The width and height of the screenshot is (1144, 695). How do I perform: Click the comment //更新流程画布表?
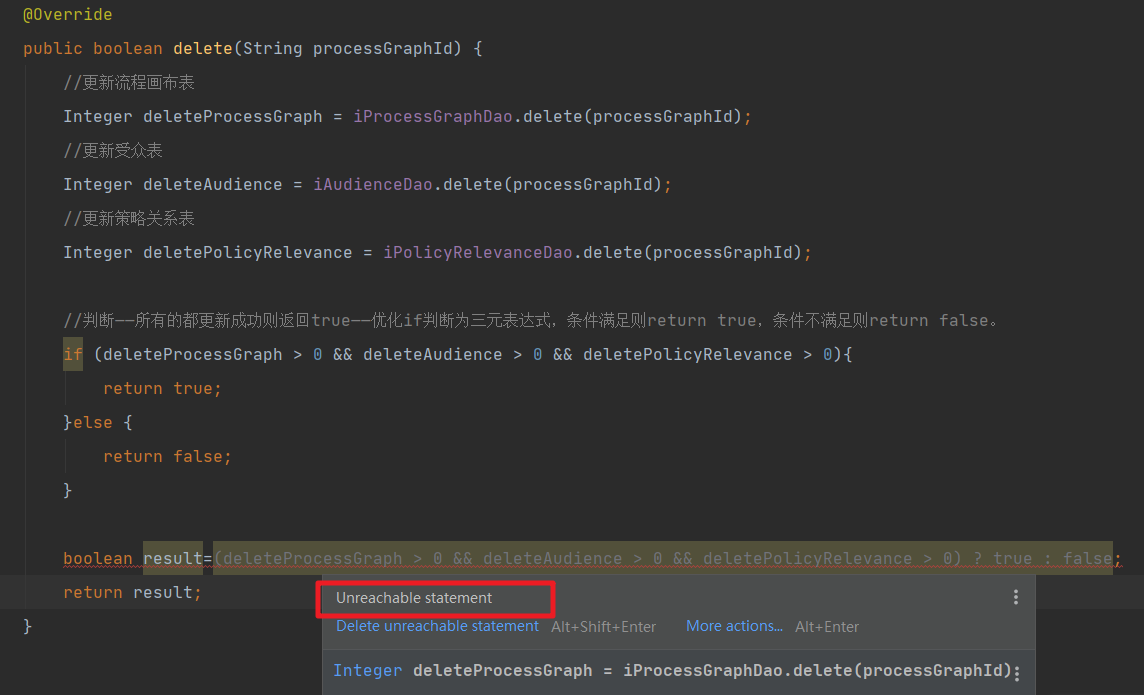click(129, 82)
